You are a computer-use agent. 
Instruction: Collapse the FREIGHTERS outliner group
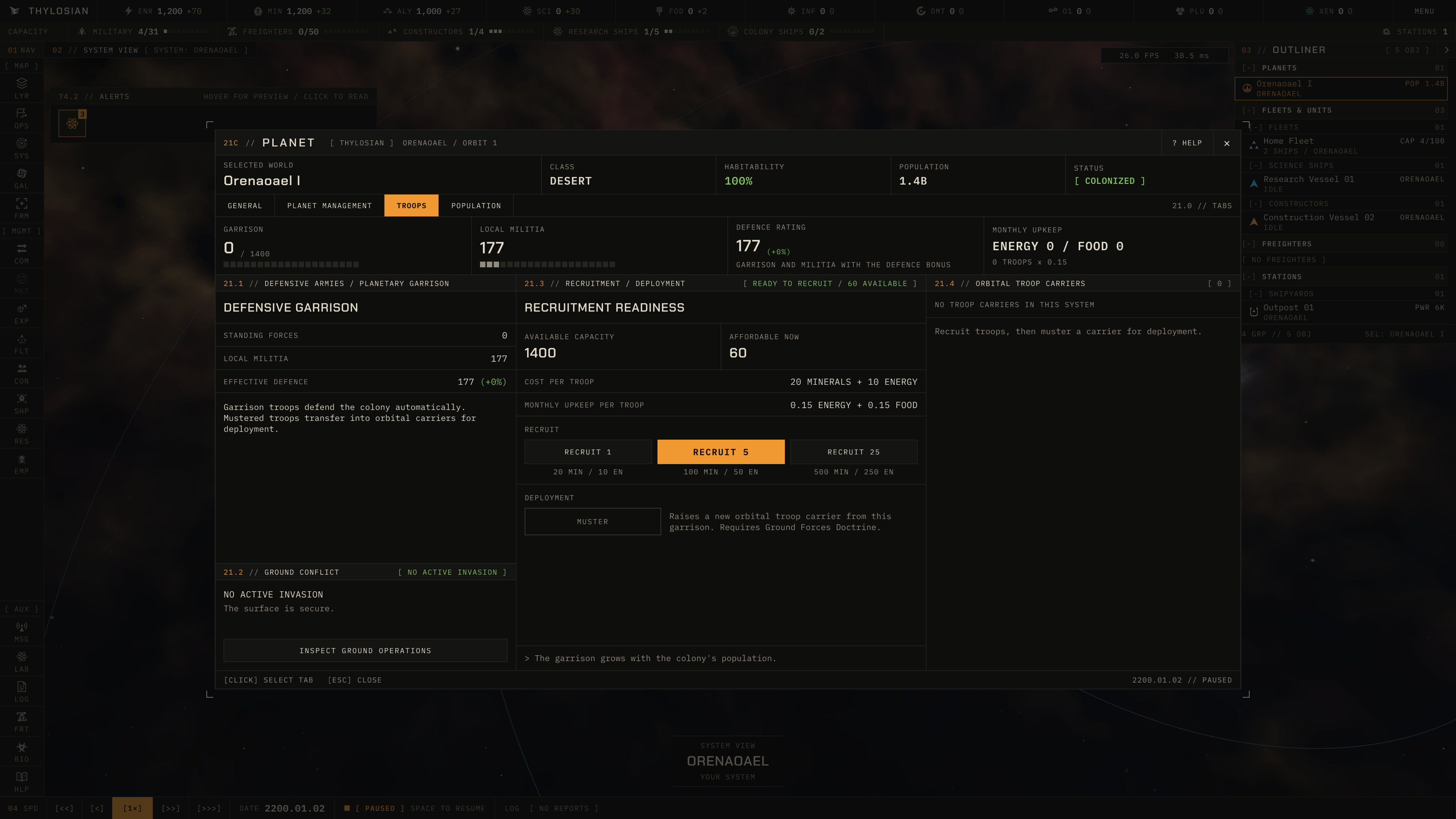tap(1249, 244)
